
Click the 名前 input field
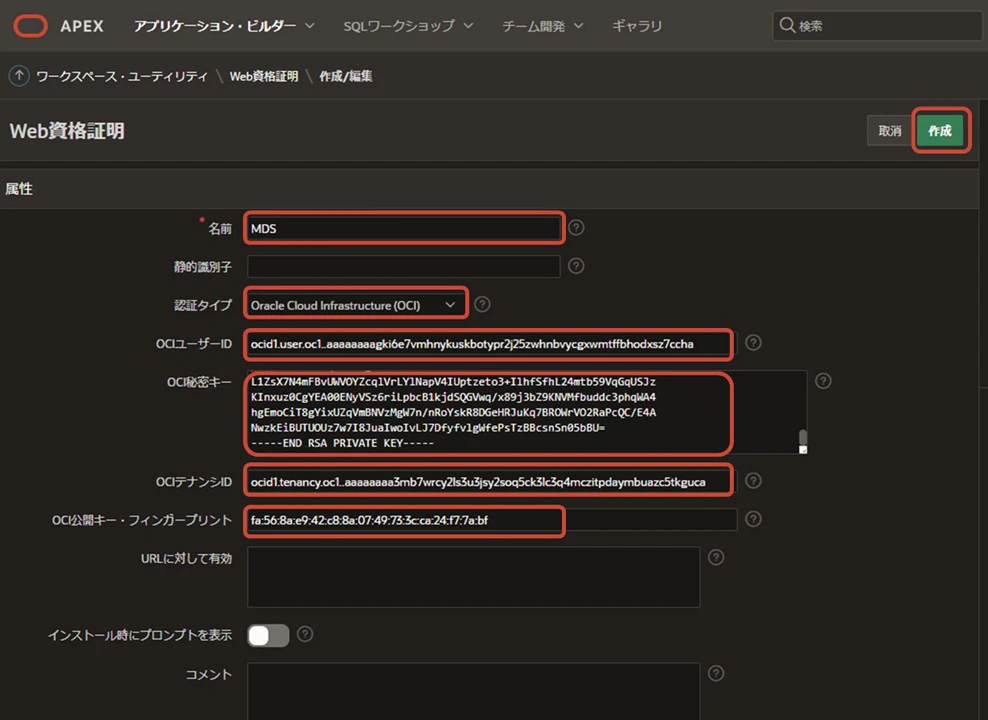click(403, 229)
